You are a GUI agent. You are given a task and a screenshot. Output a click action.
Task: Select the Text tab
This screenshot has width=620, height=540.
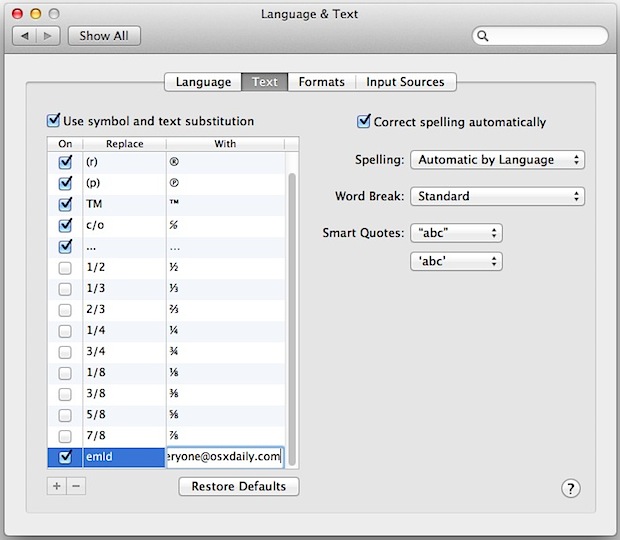(265, 82)
